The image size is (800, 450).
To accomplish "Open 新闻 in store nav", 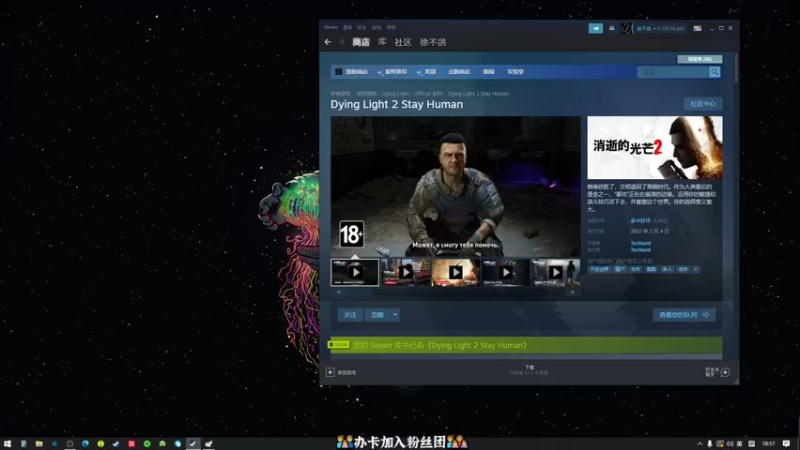I will tap(489, 72).
